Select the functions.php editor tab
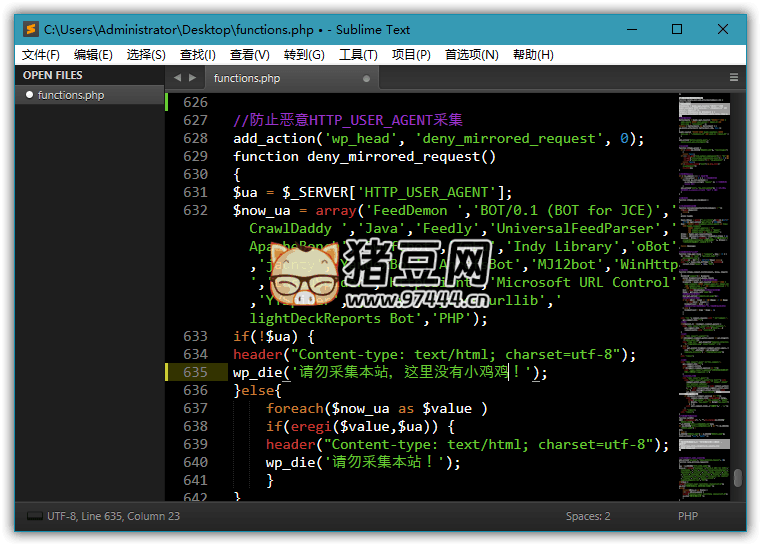 coord(290,78)
